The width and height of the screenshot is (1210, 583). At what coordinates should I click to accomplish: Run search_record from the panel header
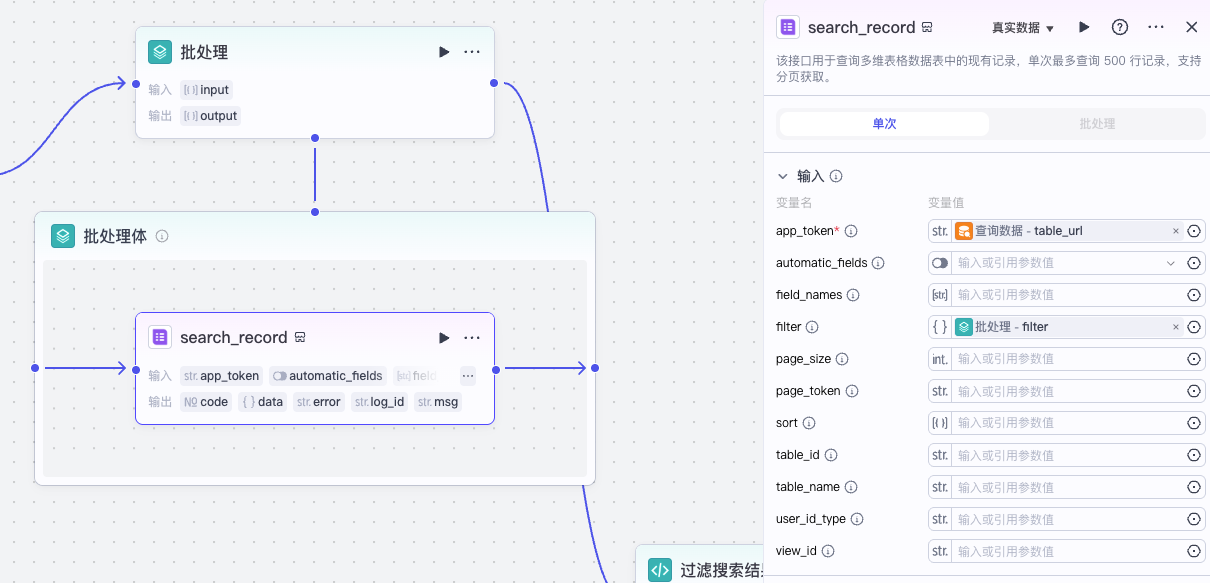pyautogui.click(x=1084, y=27)
